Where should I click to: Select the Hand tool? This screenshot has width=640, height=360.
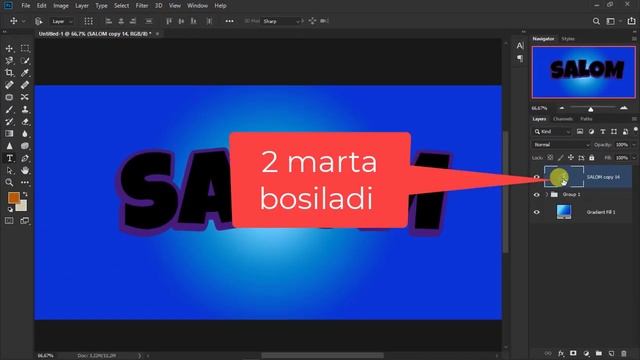pyautogui.click(x=25, y=170)
